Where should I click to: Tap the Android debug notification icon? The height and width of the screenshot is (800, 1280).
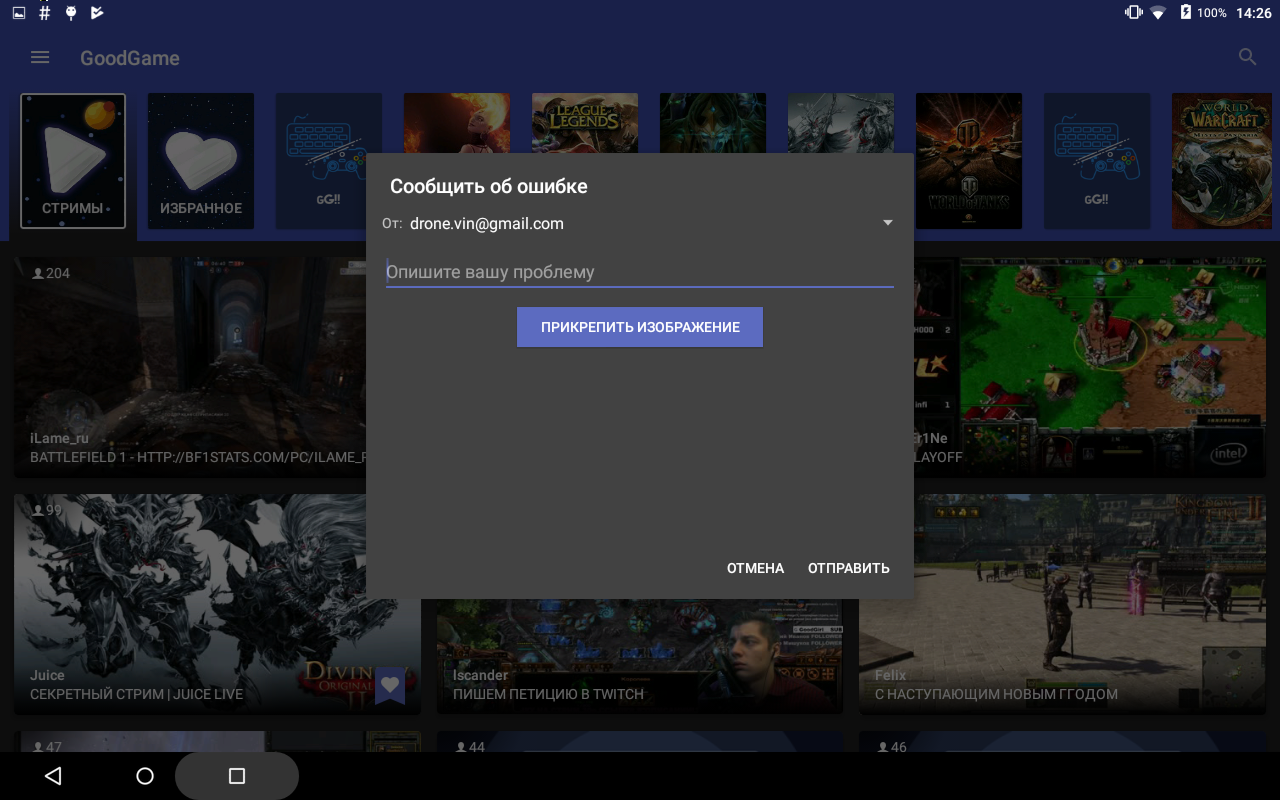tap(71, 13)
